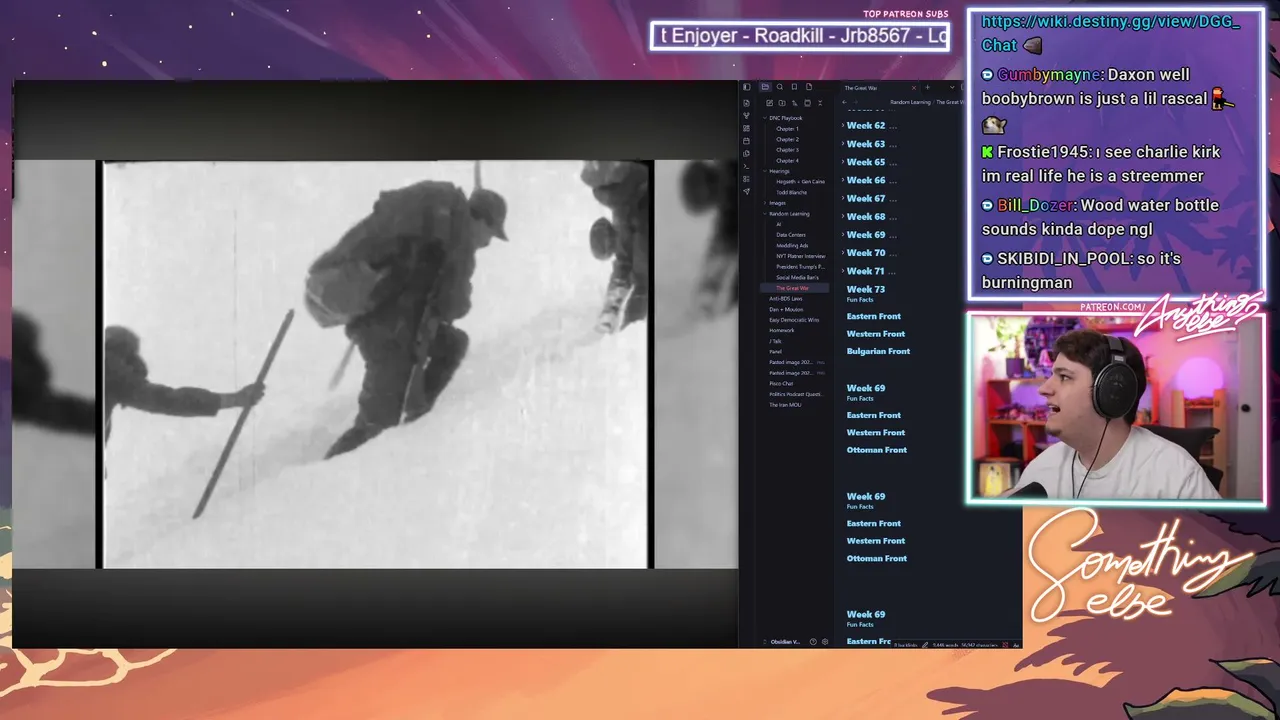Open the Hegseth + Gen Caine note

pyautogui.click(x=800, y=182)
